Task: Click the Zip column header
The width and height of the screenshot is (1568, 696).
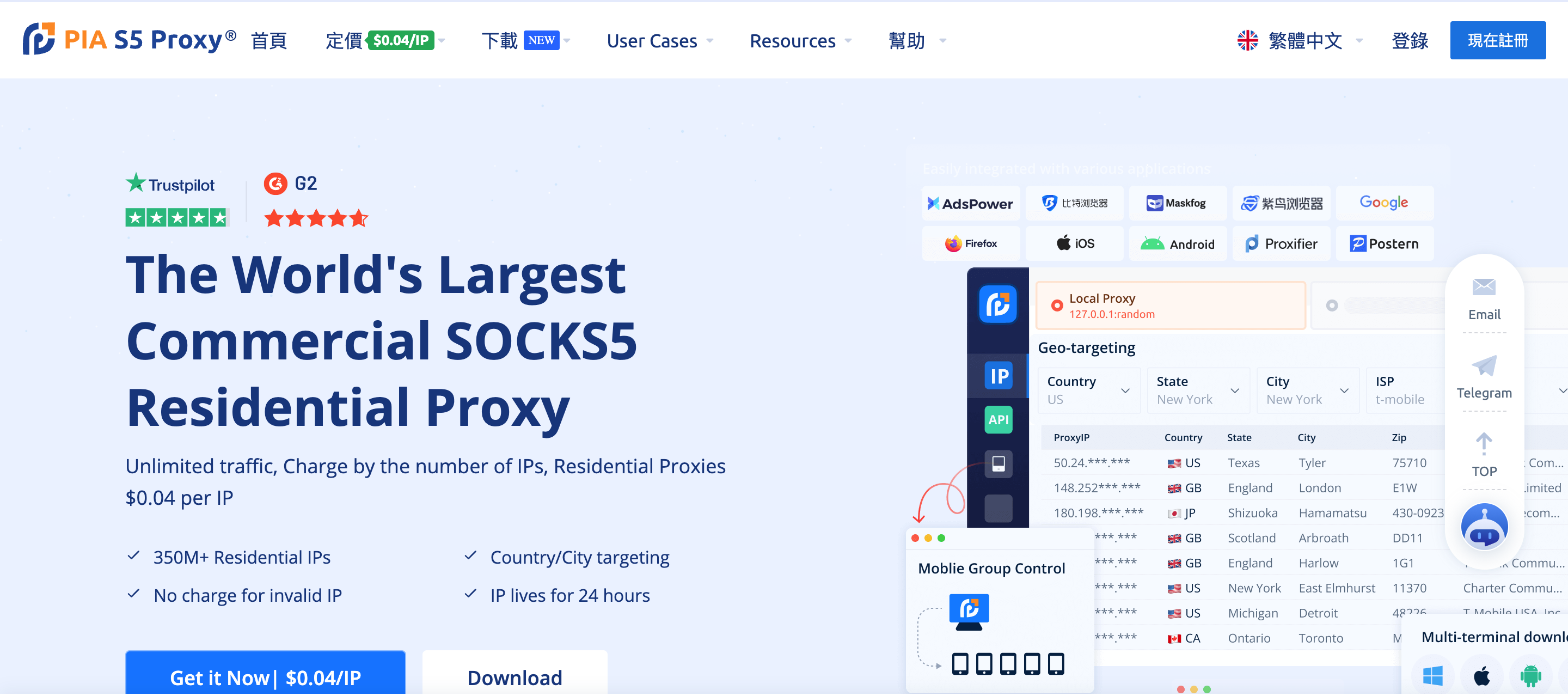Action: pos(1399,437)
